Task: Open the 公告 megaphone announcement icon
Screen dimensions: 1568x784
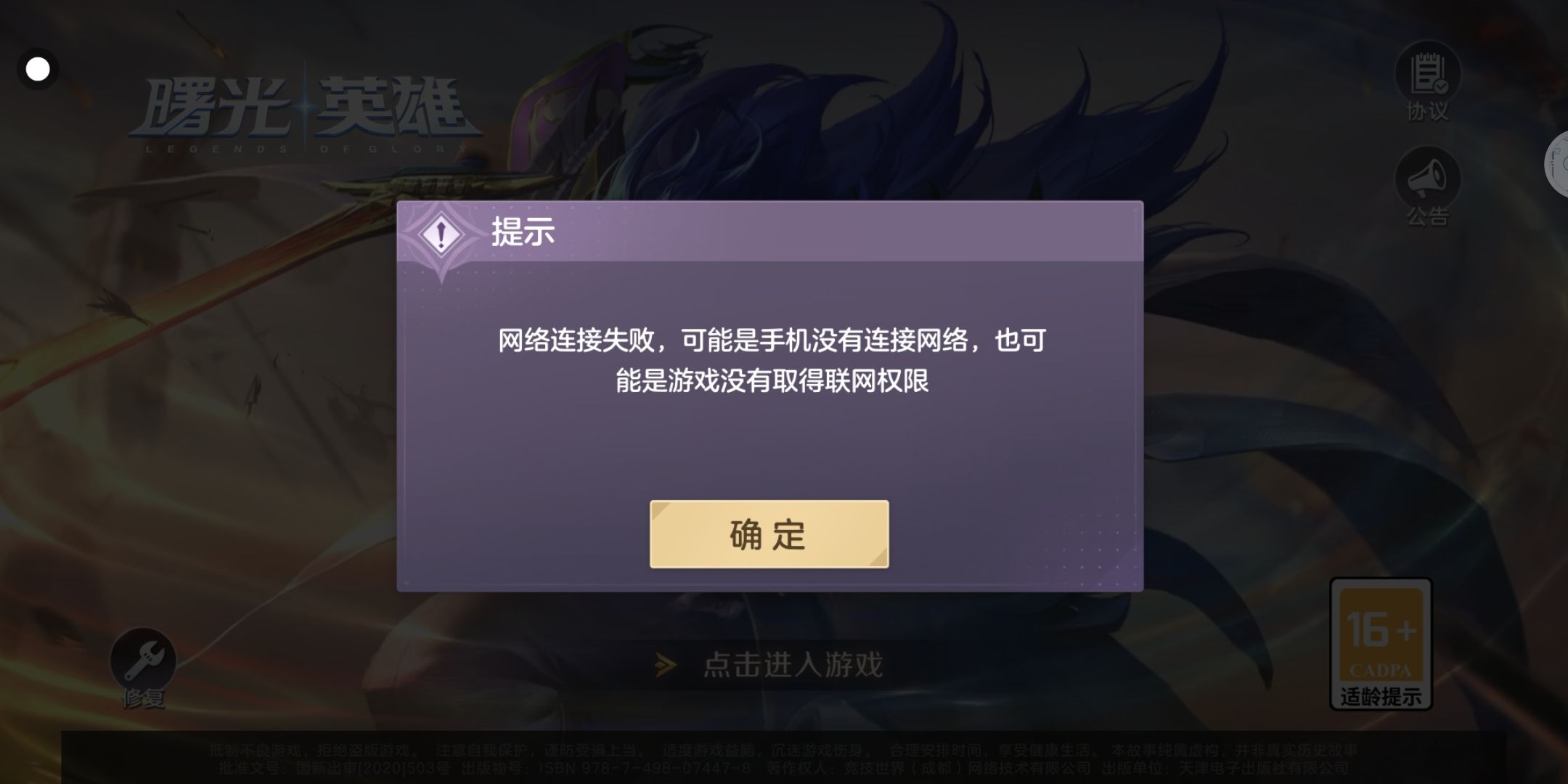Action: [1427, 179]
